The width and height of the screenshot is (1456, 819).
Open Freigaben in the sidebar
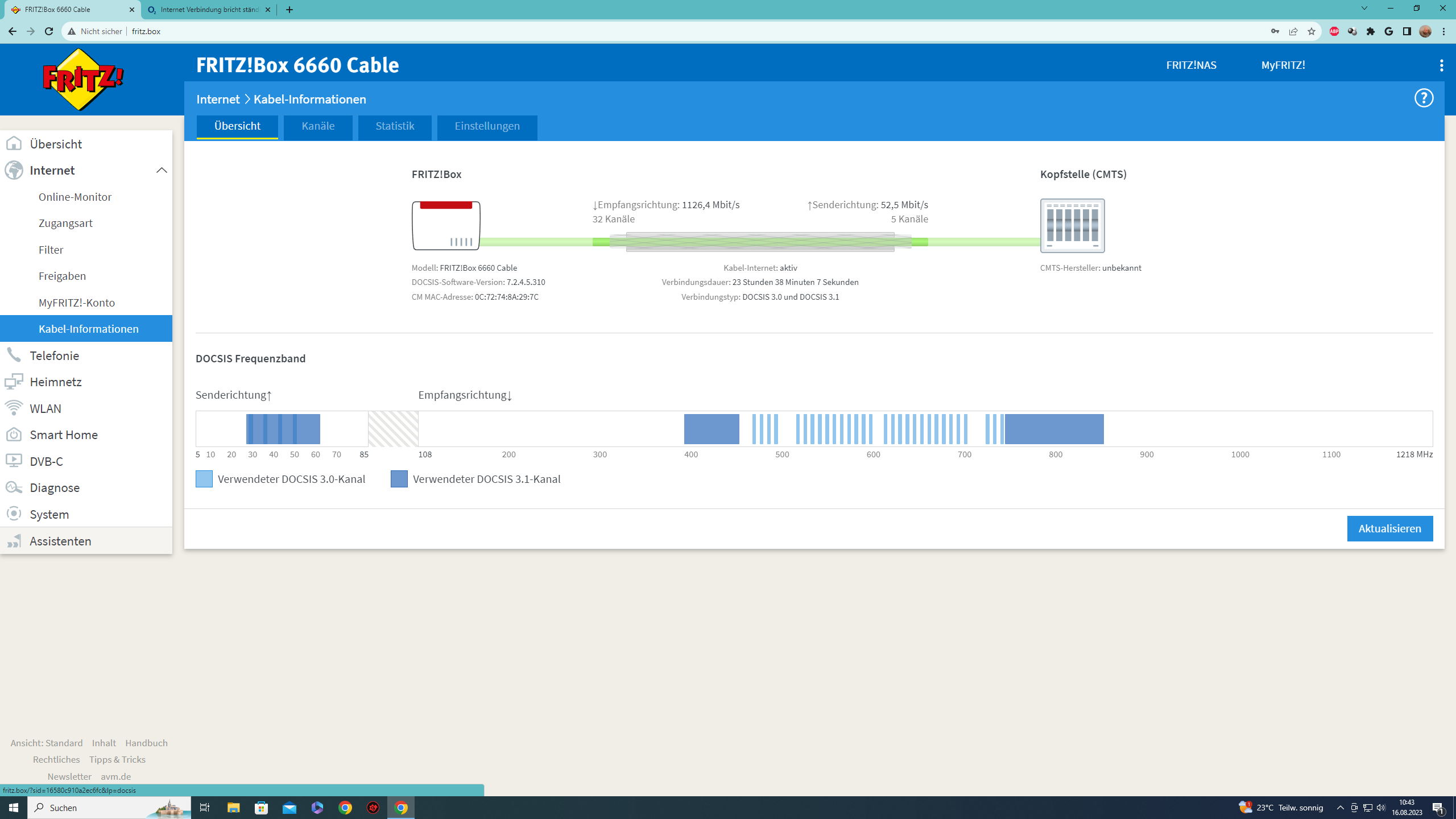(x=63, y=276)
